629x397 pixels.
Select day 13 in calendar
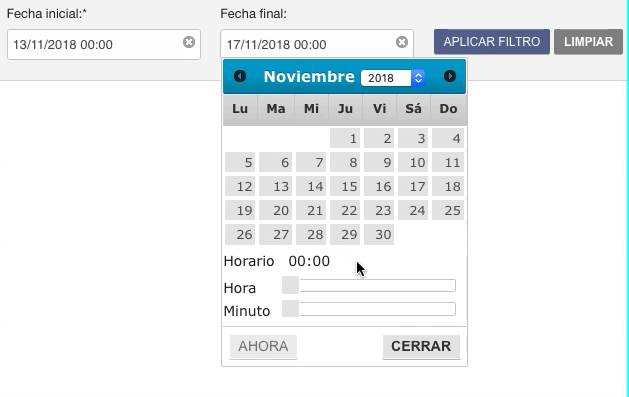tap(276, 186)
